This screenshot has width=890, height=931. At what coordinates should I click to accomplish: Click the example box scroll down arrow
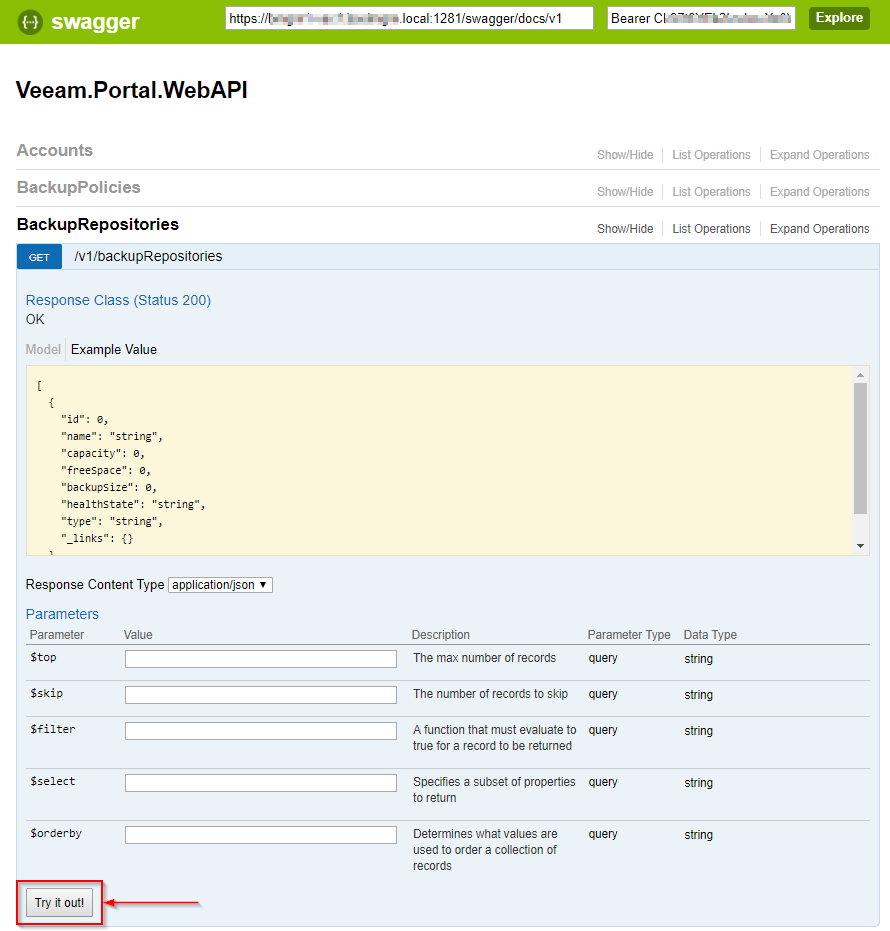pyautogui.click(x=860, y=546)
